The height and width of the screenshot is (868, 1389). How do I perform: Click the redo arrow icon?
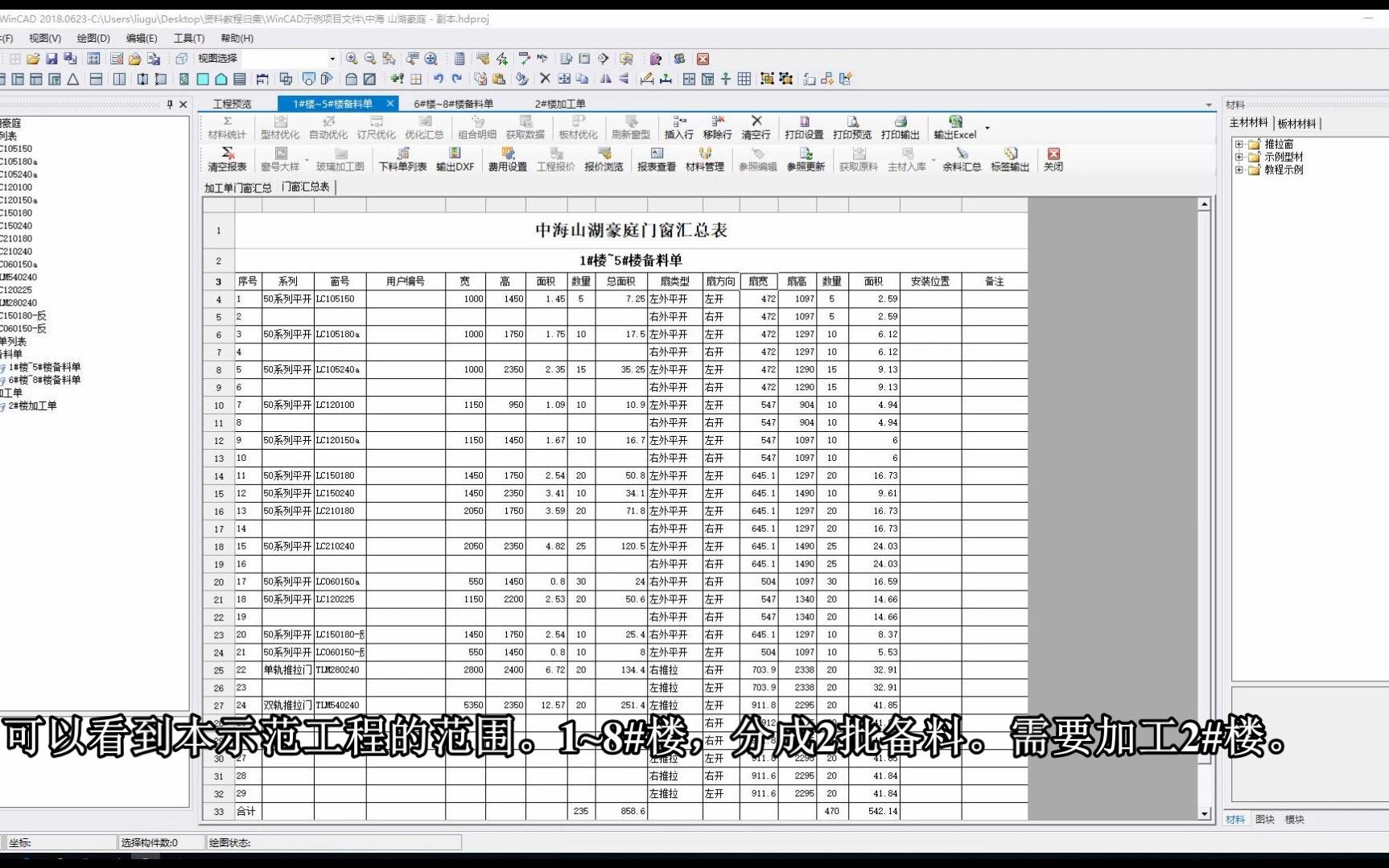pyautogui.click(x=456, y=79)
